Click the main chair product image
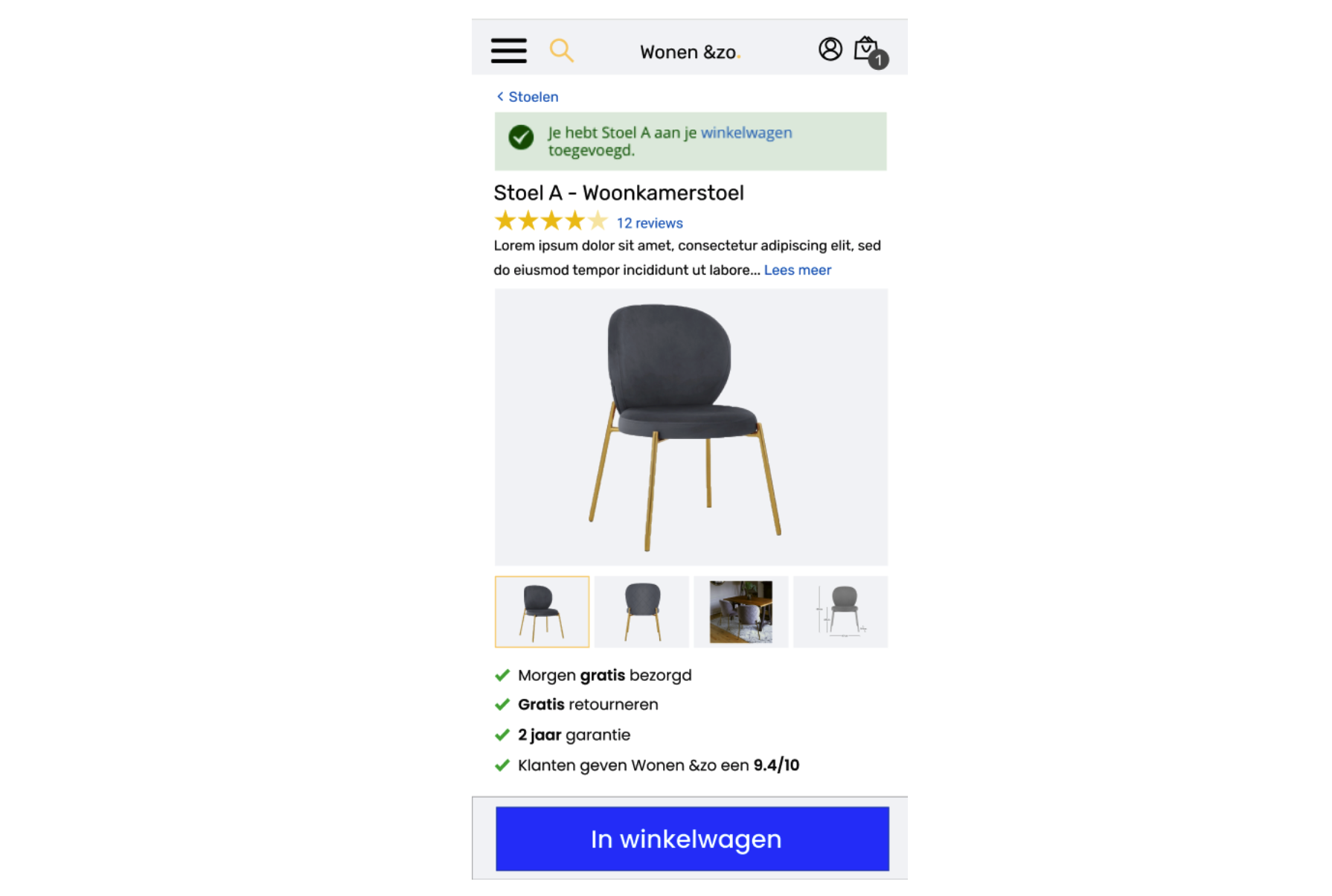1332x896 pixels. point(691,427)
